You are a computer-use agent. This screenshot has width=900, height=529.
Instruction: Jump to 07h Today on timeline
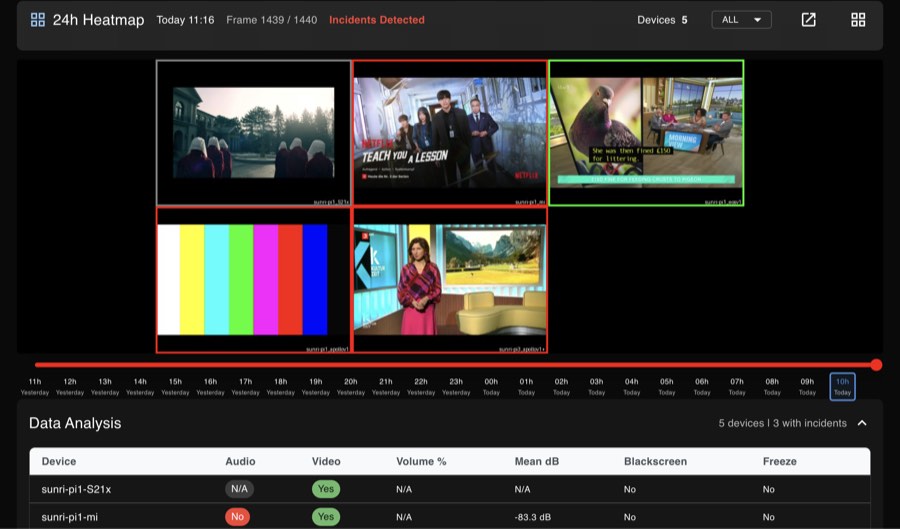click(737, 387)
